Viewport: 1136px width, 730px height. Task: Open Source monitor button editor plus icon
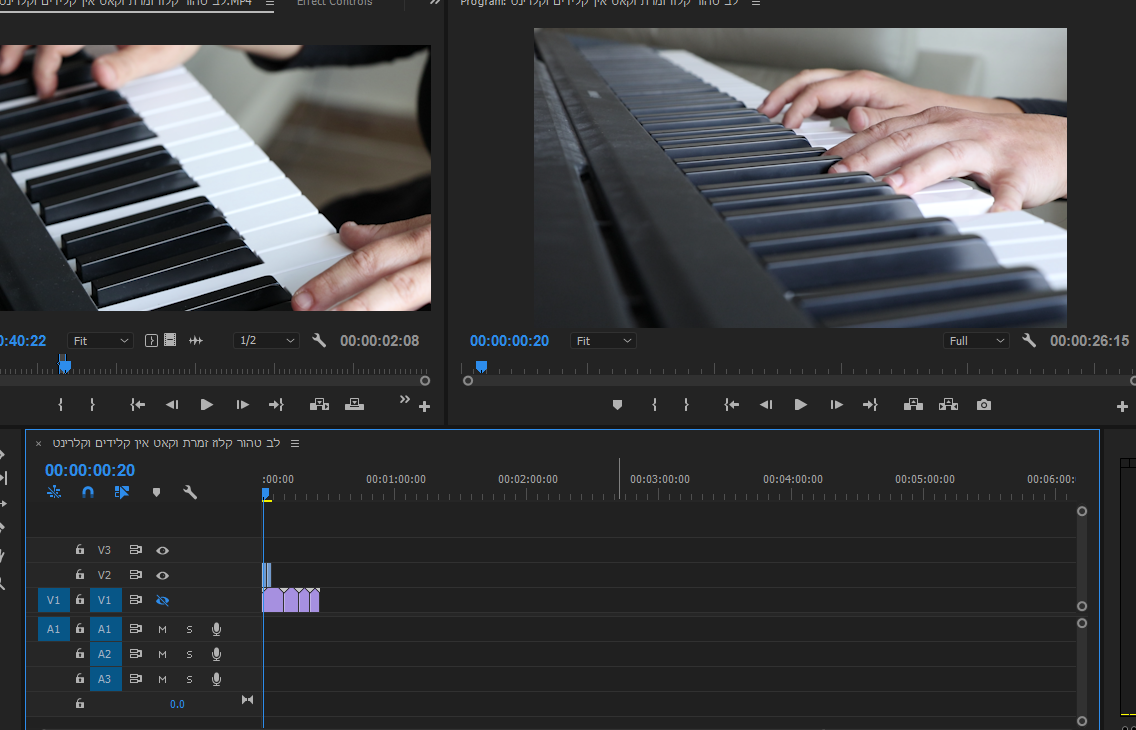(x=425, y=407)
